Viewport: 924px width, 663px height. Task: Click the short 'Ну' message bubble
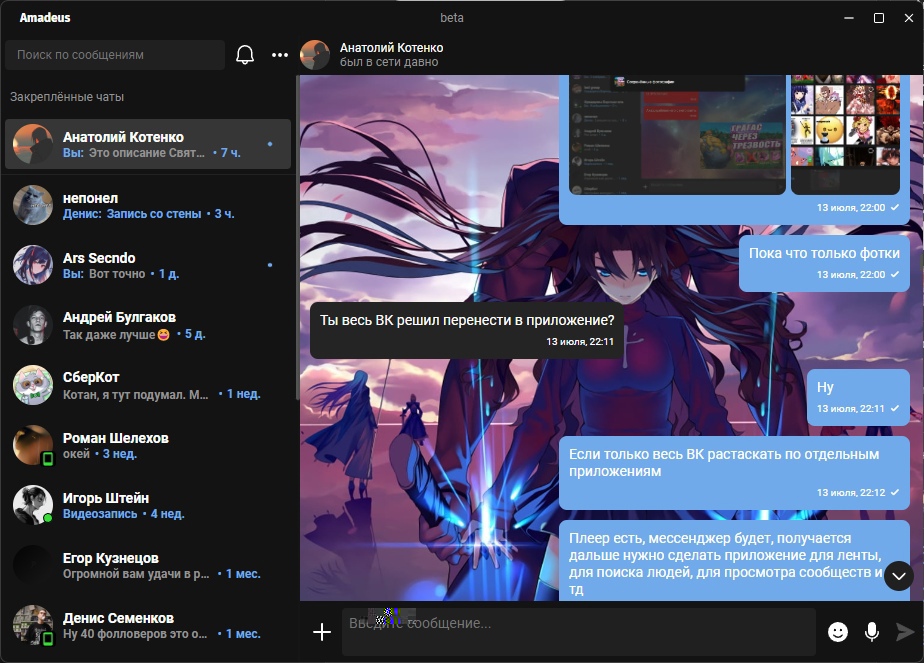[858, 397]
